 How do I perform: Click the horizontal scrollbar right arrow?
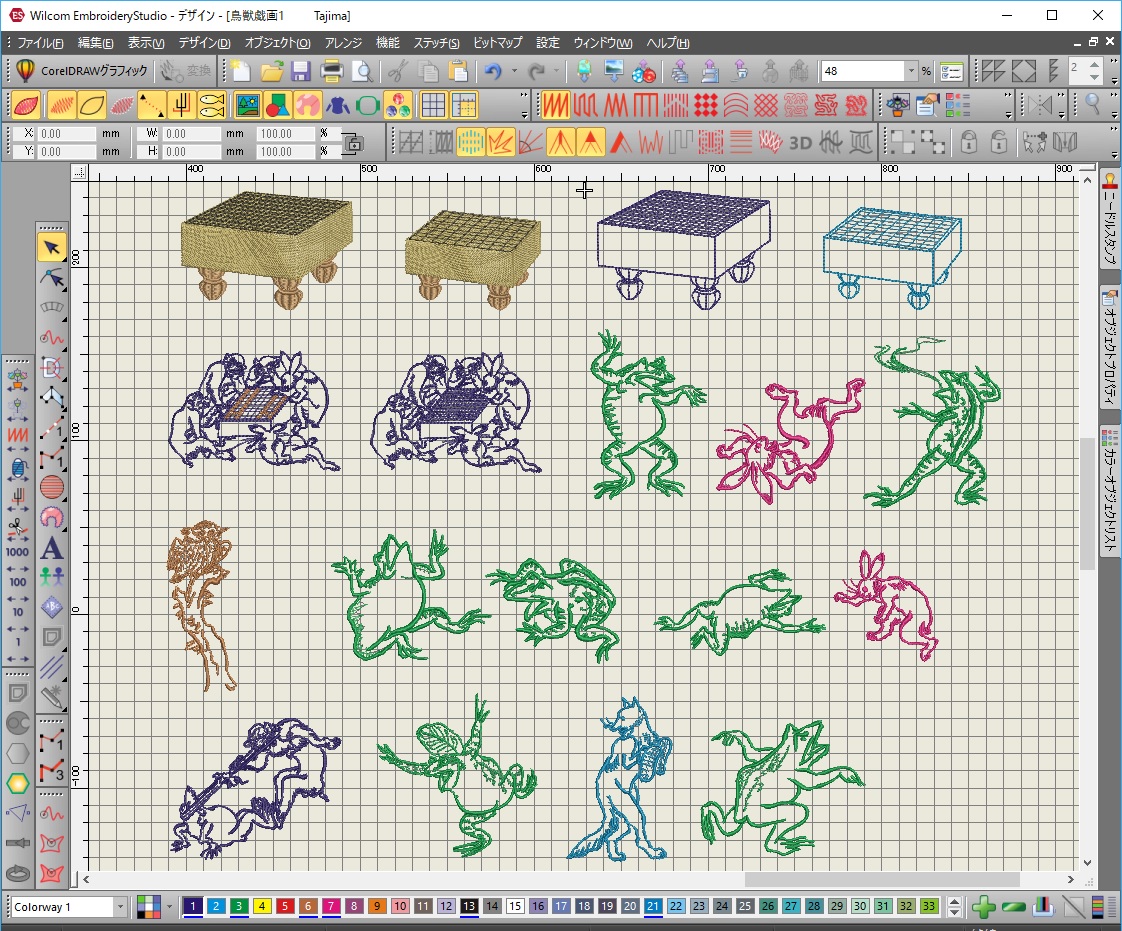(x=1070, y=879)
